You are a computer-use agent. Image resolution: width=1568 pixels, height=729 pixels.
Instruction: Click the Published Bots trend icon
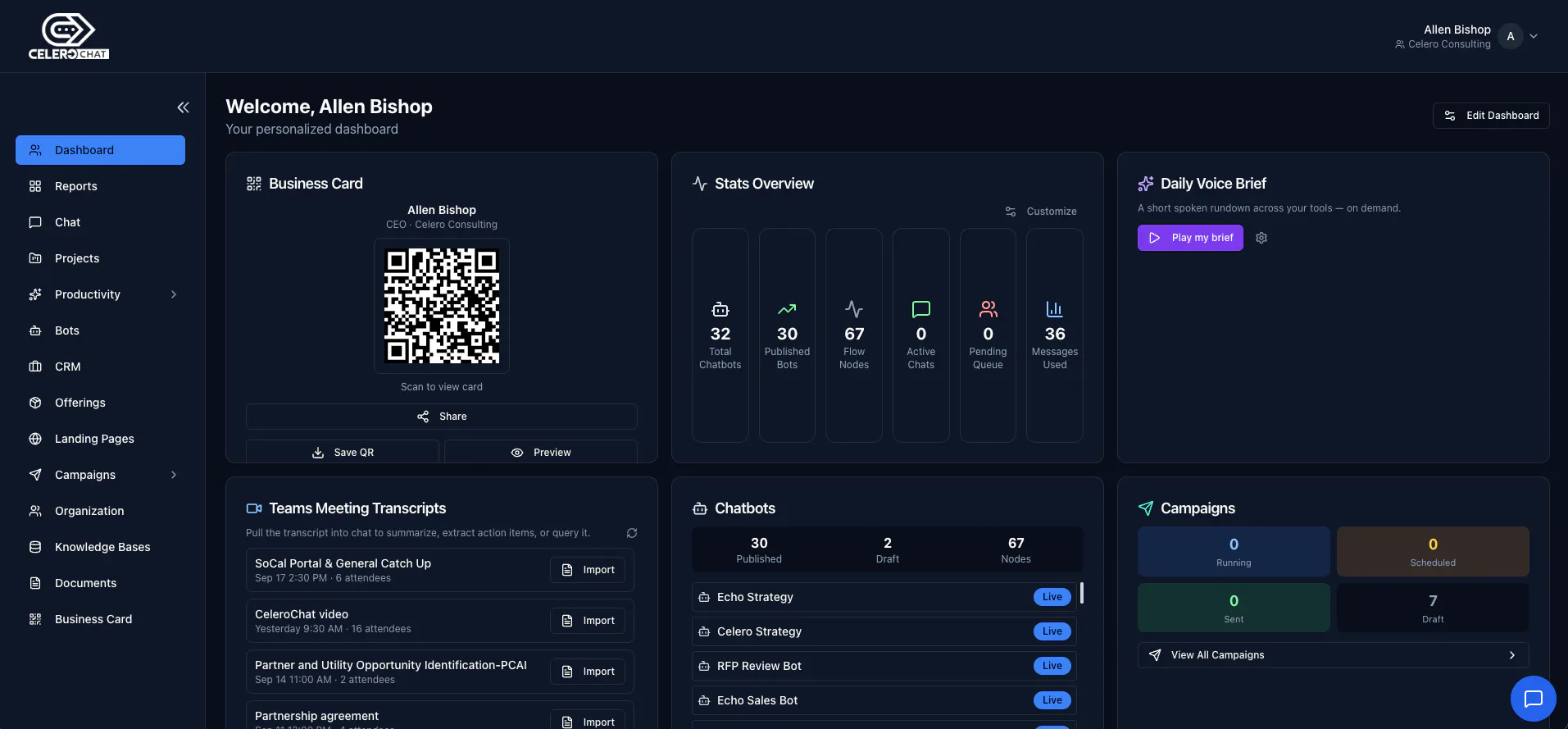(x=787, y=309)
